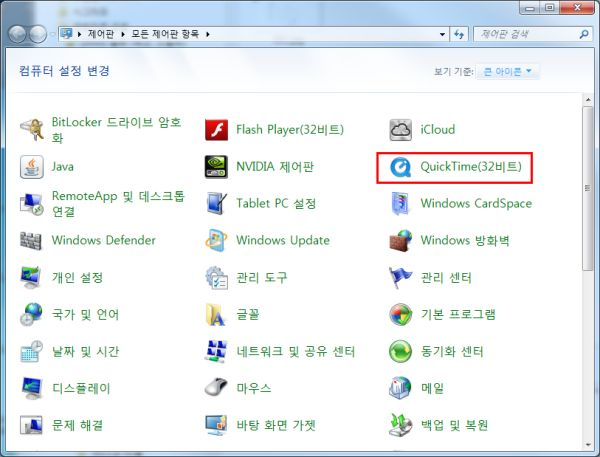
Task: Click the control panel icon in address bar
Action: 67,34
